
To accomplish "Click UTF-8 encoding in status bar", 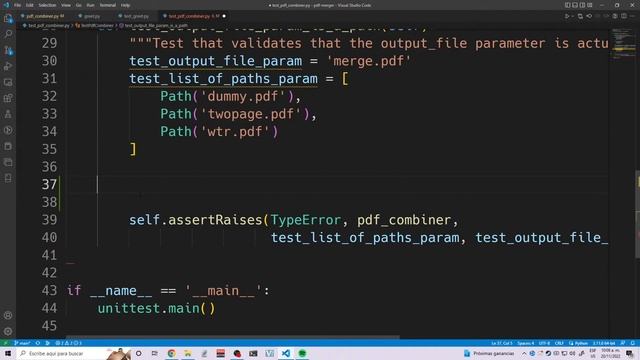I will (544, 343).
